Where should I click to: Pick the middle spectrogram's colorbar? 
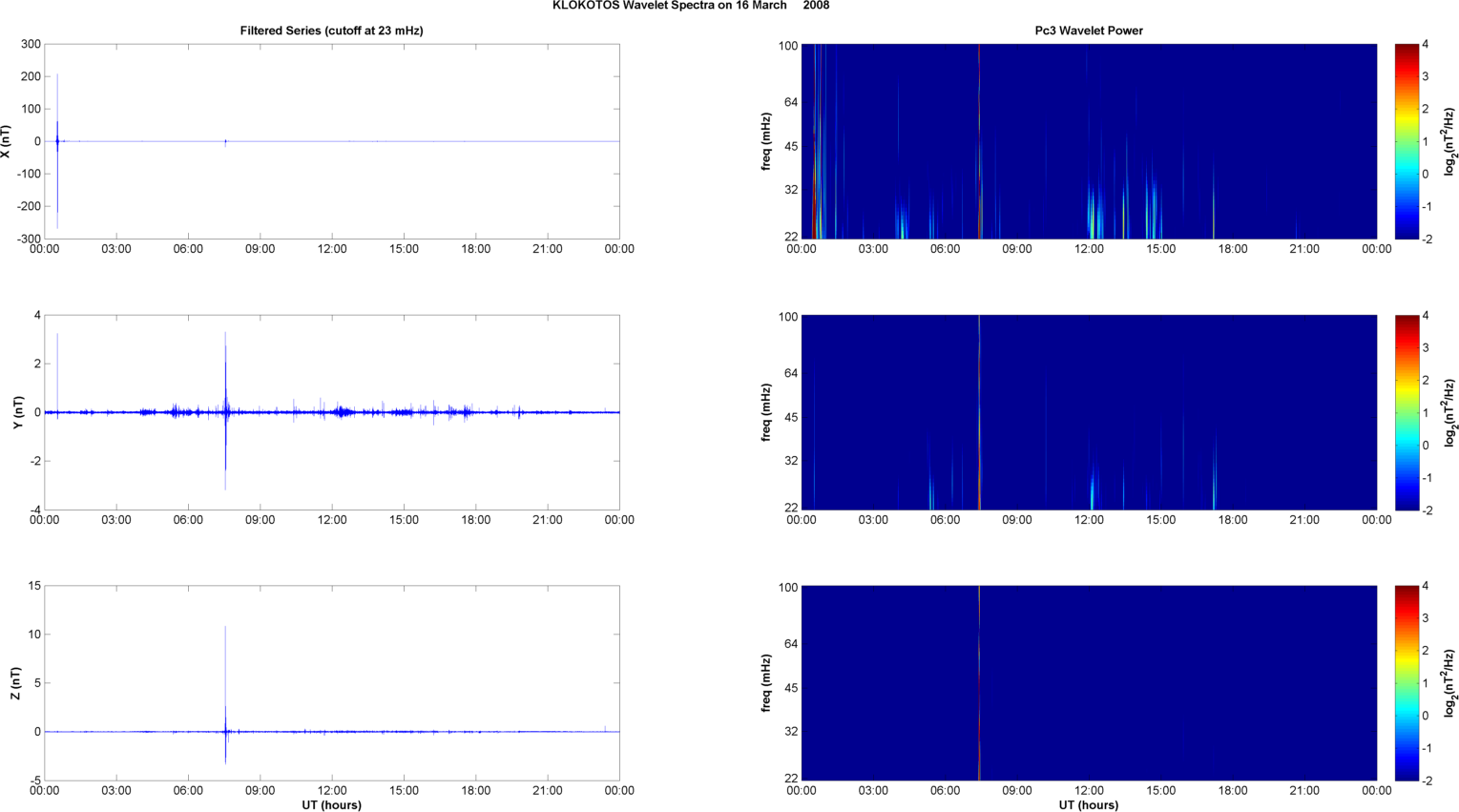pyautogui.click(x=1407, y=412)
